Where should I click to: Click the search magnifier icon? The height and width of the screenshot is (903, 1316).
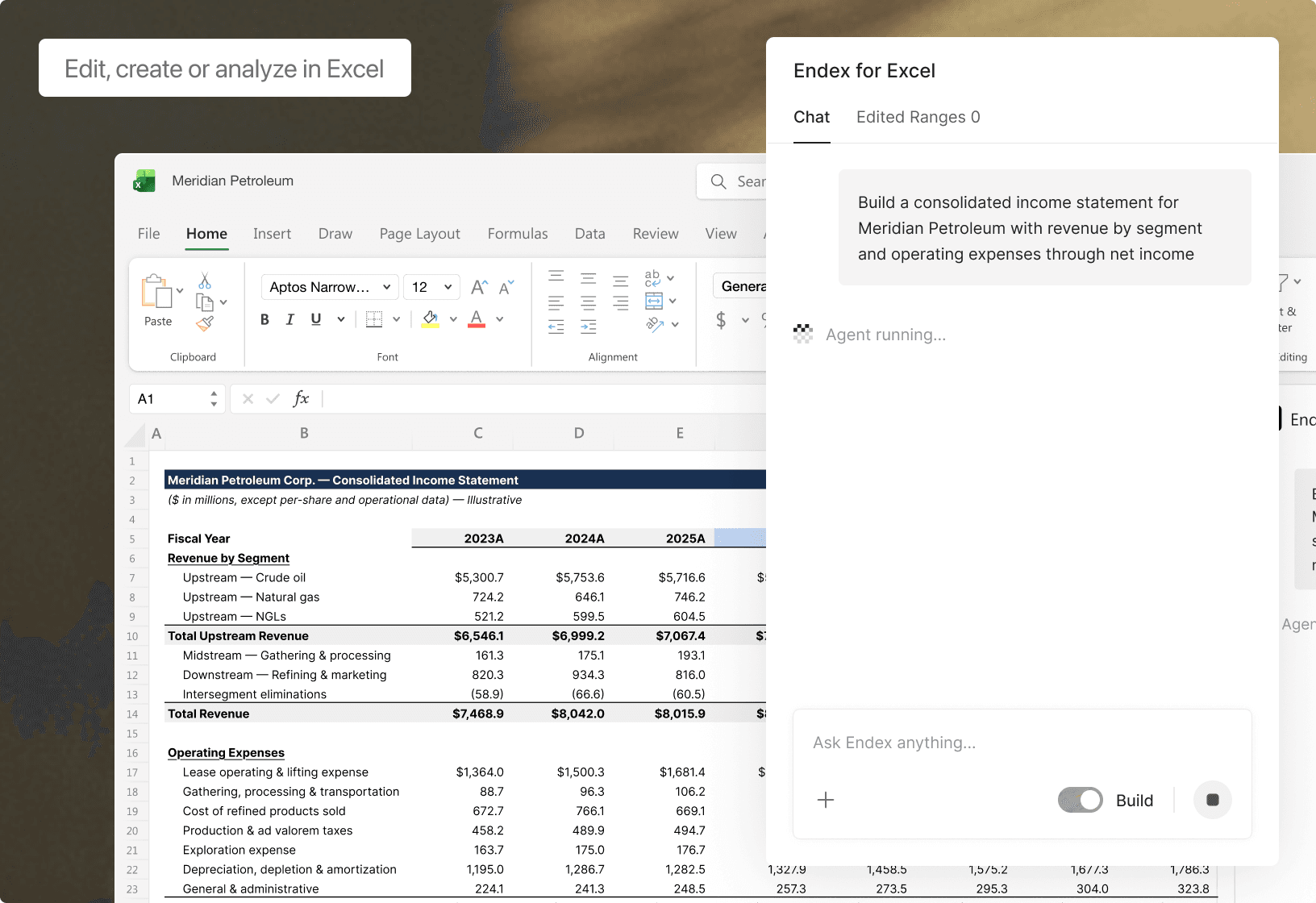pos(718,181)
